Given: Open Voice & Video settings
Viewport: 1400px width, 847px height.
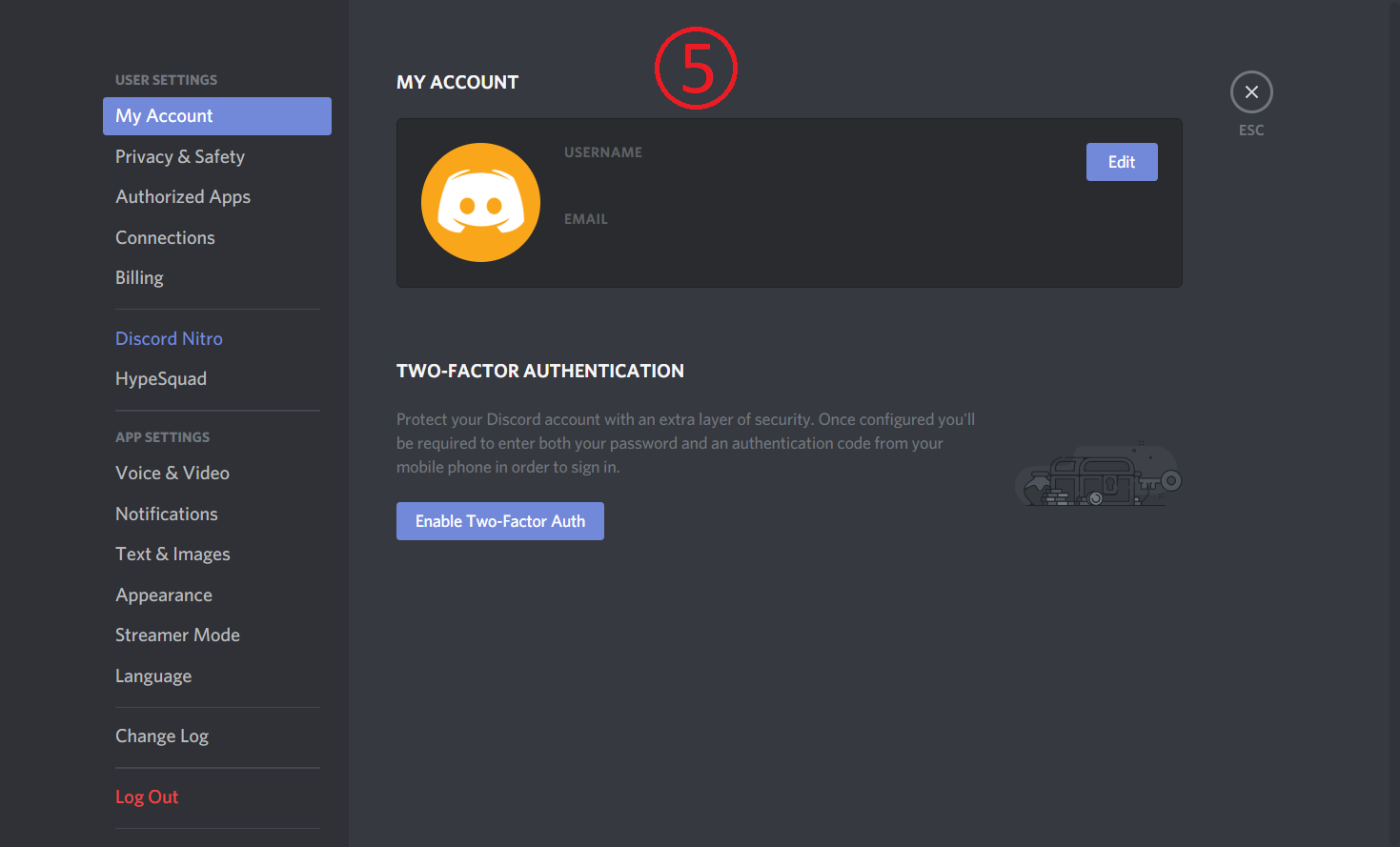Looking at the screenshot, I should [x=172, y=474].
